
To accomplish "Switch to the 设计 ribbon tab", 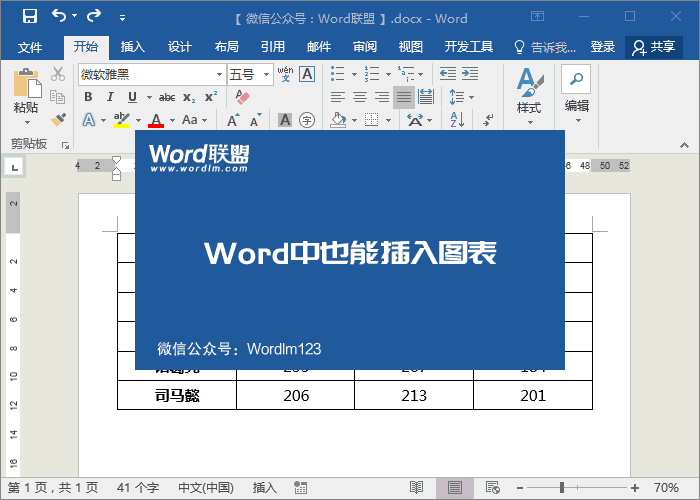I will coord(179,47).
